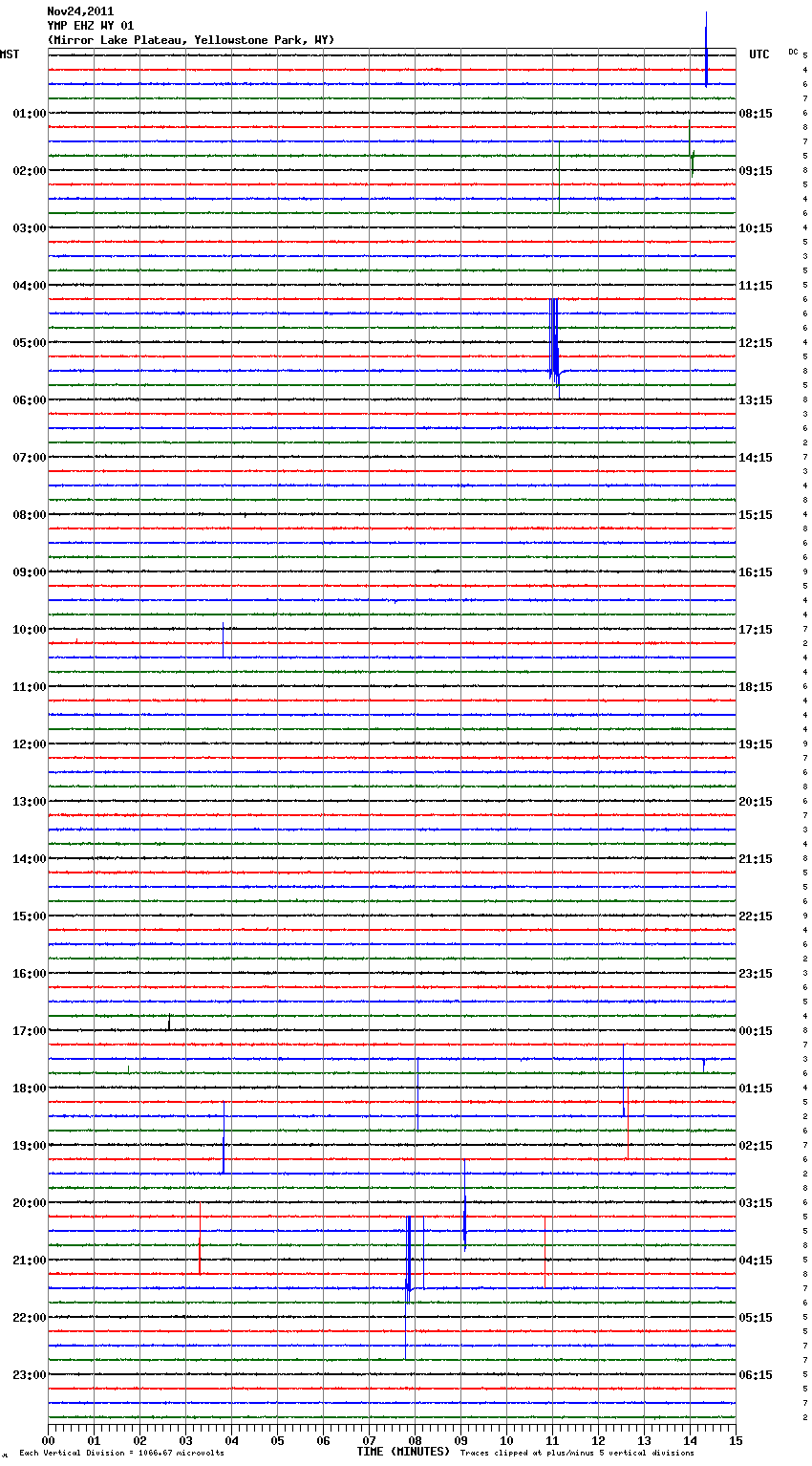Select the 14:00 MST row label
The height and width of the screenshot is (1466, 812).
(x=30, y=859)
